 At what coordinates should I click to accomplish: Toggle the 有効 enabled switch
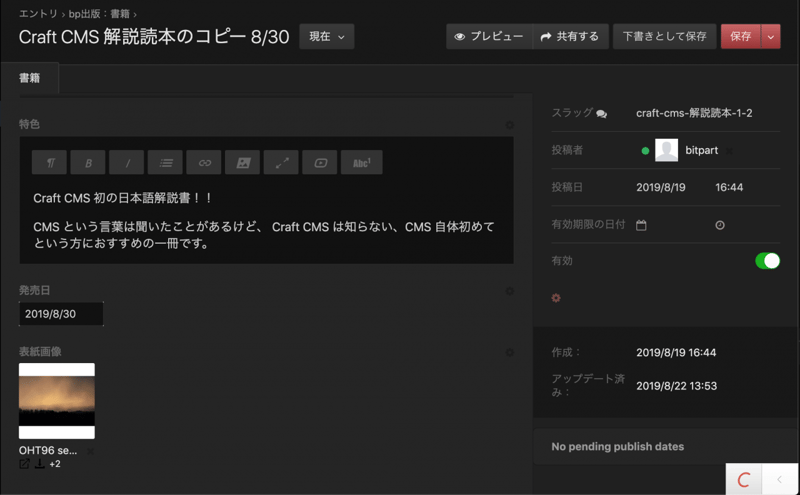[767, 261]
